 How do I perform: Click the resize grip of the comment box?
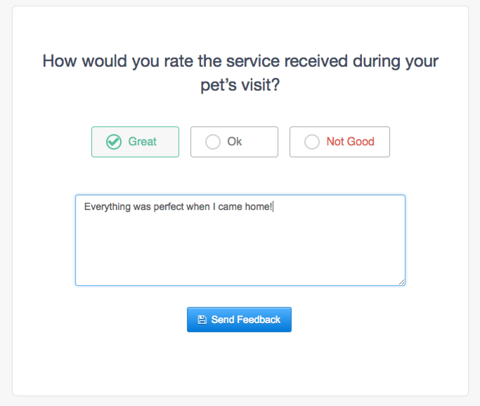[x=402, y=282]
